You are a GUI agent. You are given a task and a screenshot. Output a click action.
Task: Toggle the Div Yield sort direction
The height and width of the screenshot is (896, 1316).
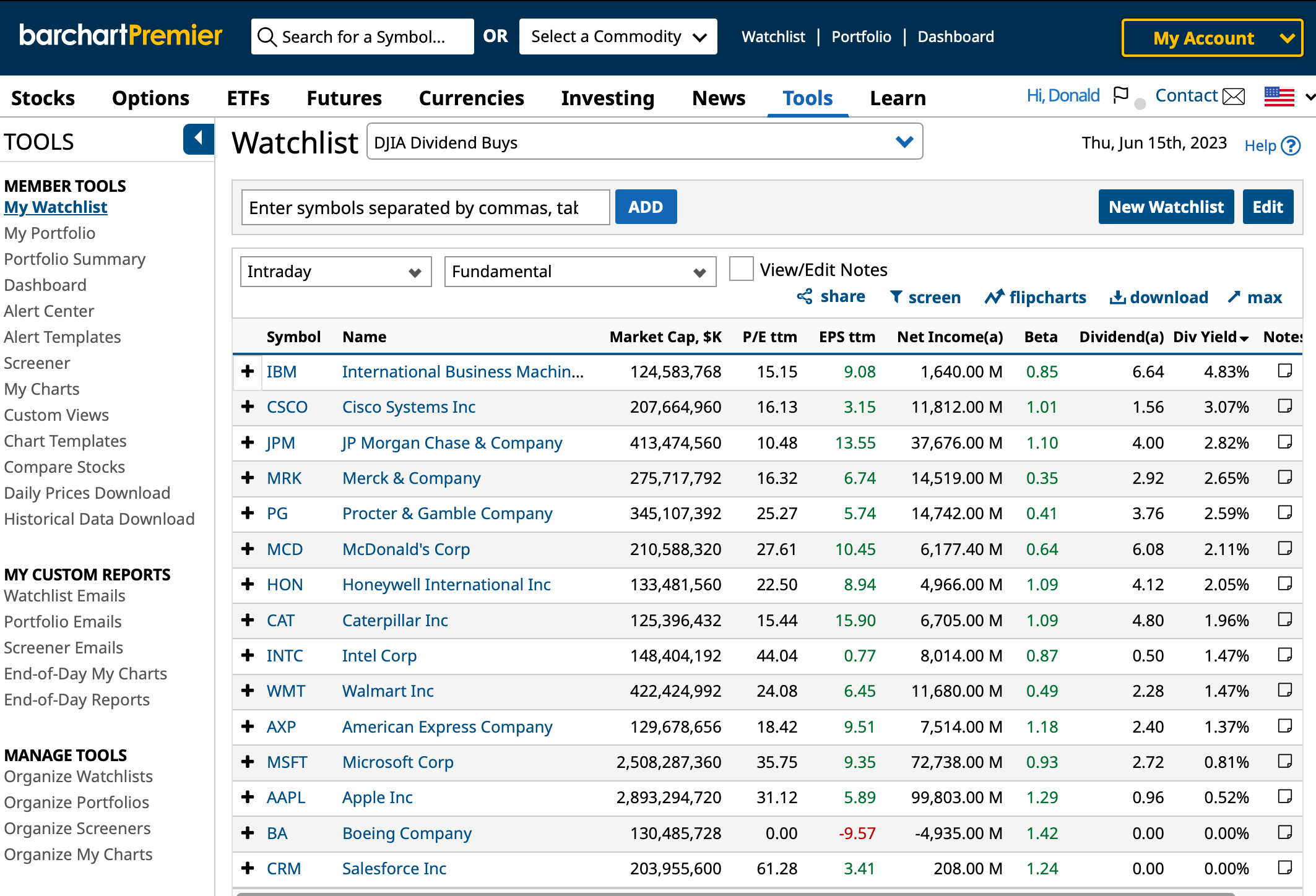pyautogui.click(x=1244, y=337)
